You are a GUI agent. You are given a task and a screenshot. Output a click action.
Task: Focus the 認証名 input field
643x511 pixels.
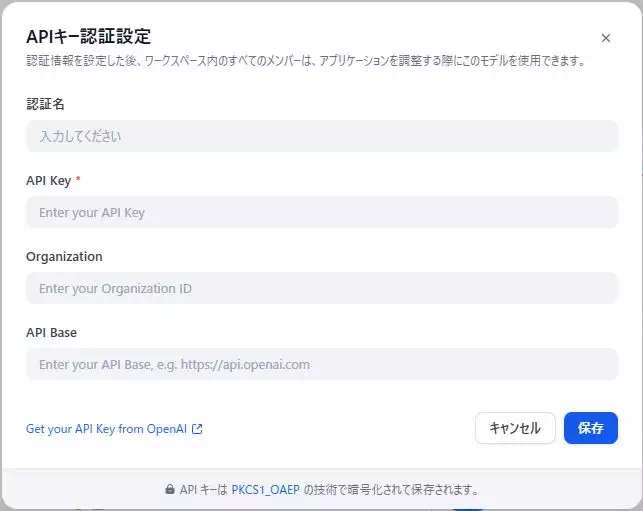pos(321,136)
